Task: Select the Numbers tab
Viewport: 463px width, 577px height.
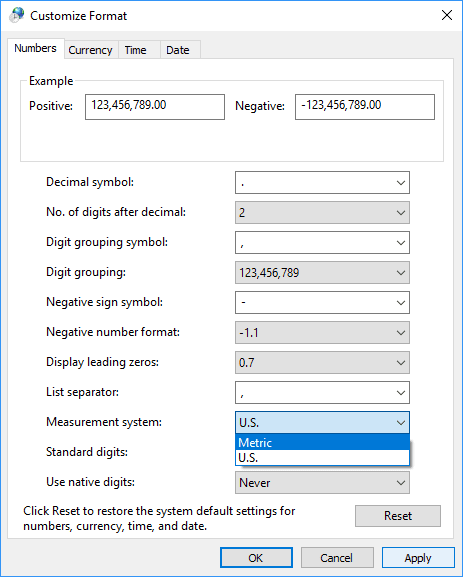Action: 35,48
